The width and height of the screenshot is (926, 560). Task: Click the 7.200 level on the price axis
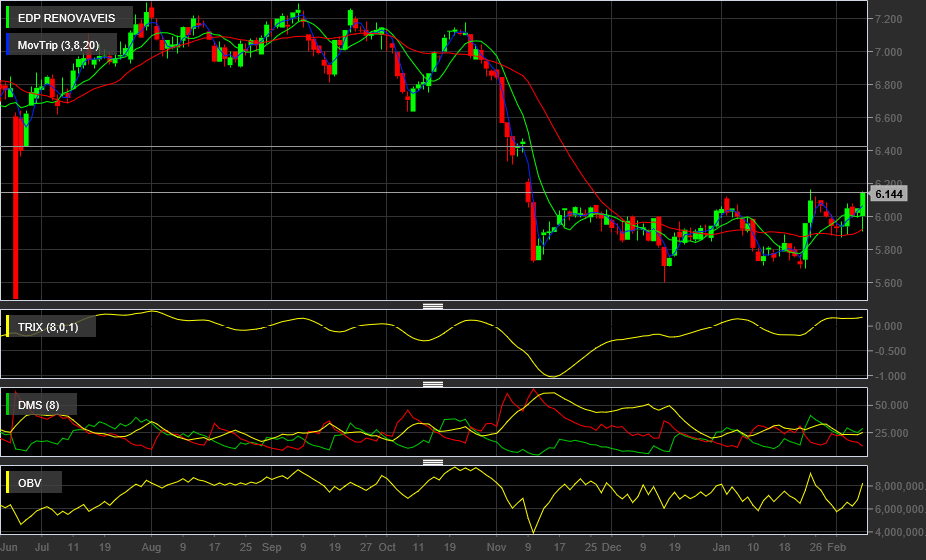(x=888, y=19)
